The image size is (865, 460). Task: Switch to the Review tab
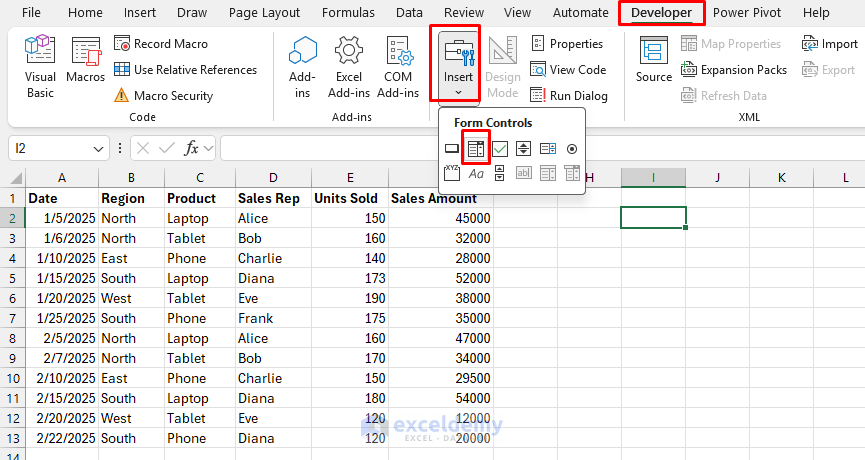(464, 12)
